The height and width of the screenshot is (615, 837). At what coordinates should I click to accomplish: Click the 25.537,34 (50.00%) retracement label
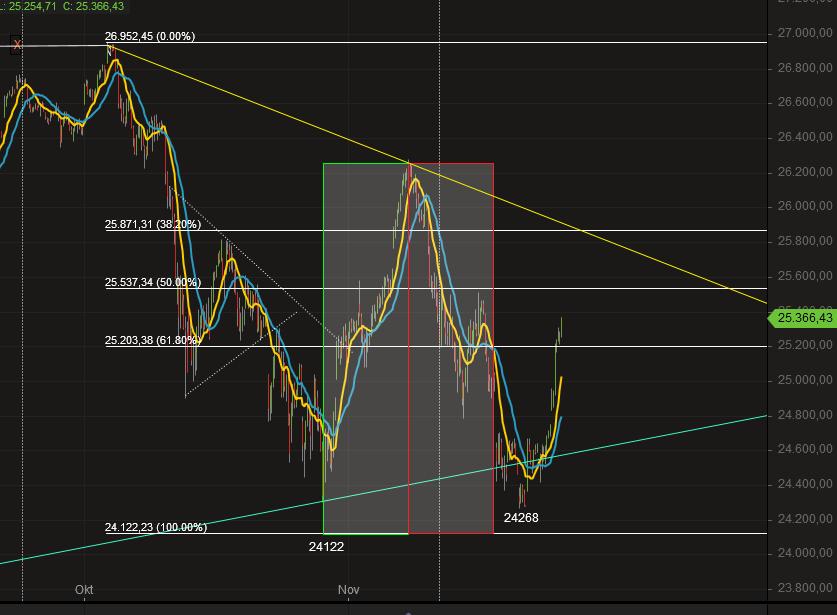(x=152, y=283)
